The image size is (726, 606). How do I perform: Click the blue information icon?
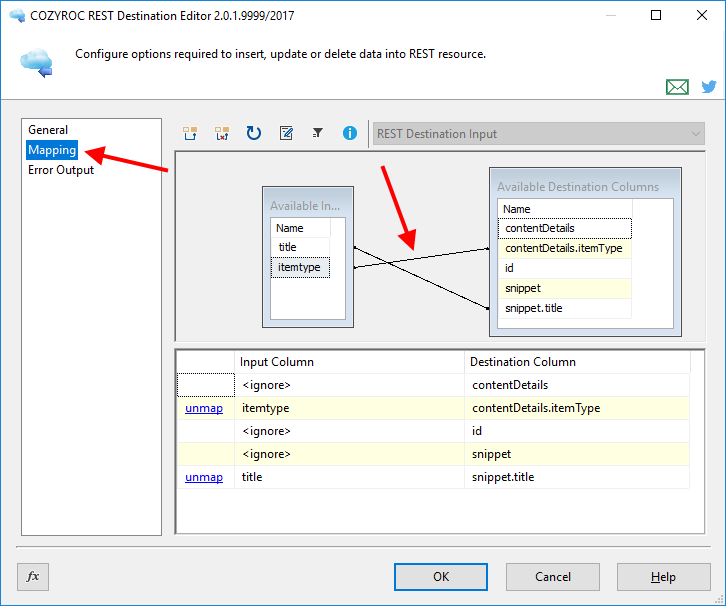[350, 133]
